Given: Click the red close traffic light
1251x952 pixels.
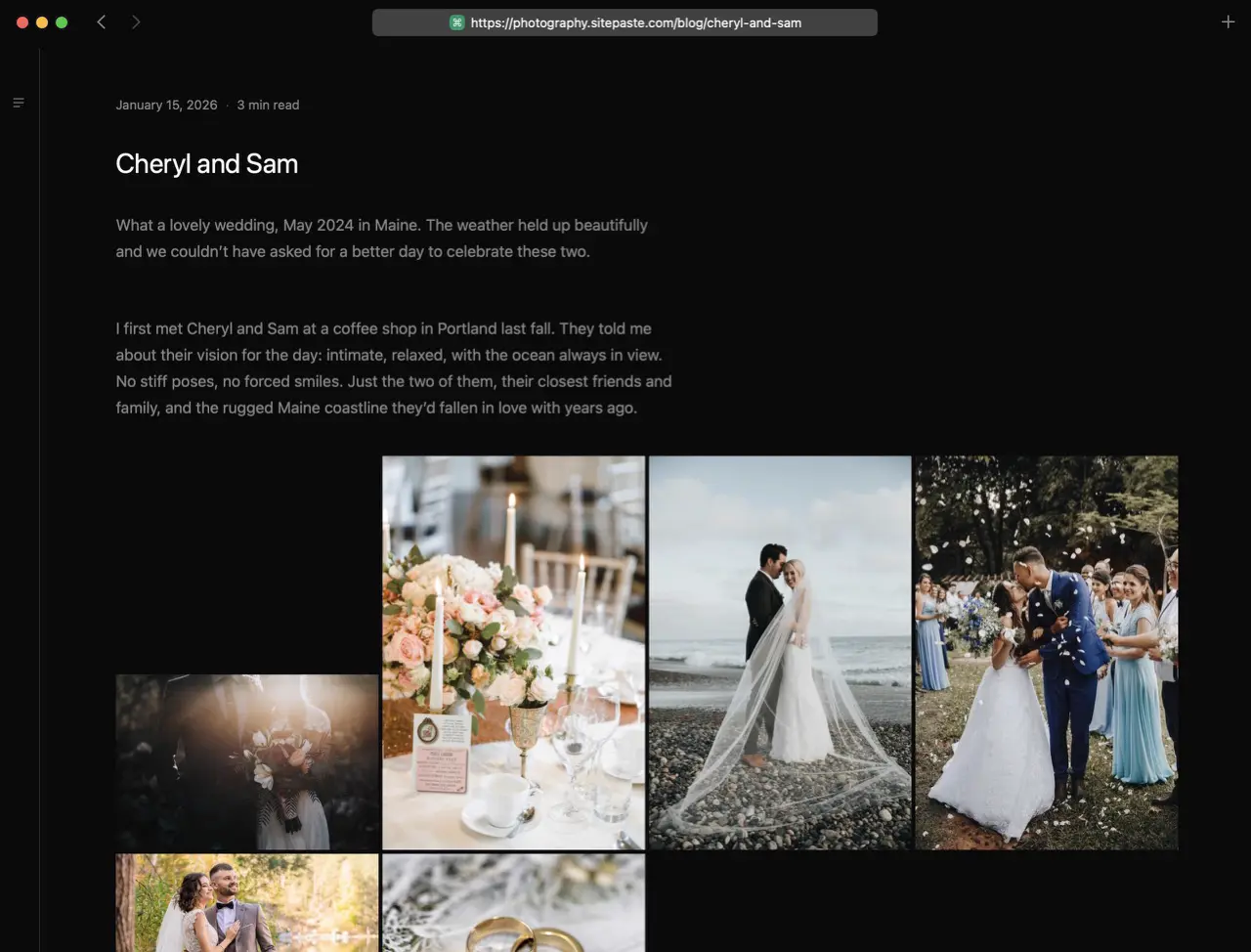Looking at the screenshot, I should [22, 20].
